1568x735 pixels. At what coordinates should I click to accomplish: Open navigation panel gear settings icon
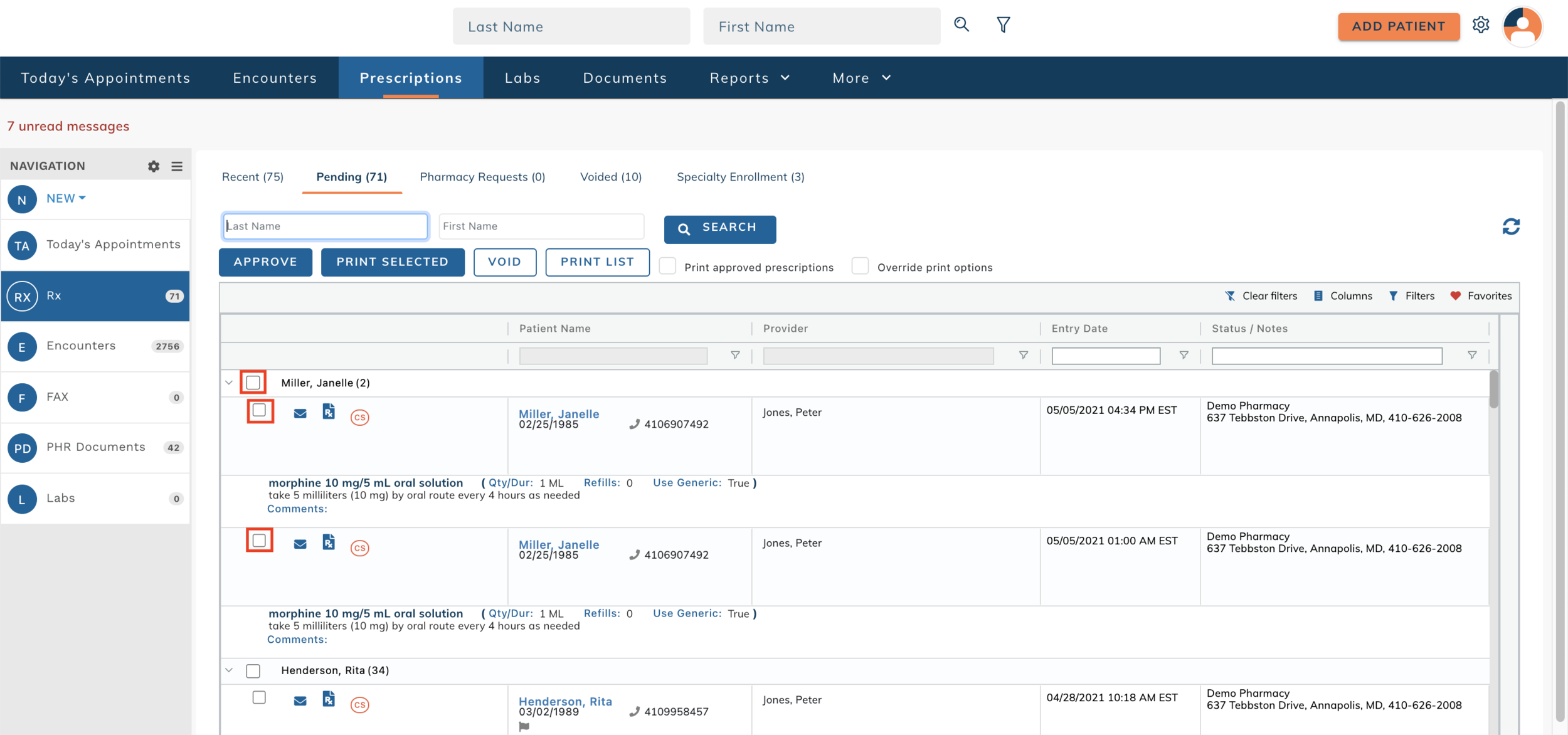[x=154, y=166]
